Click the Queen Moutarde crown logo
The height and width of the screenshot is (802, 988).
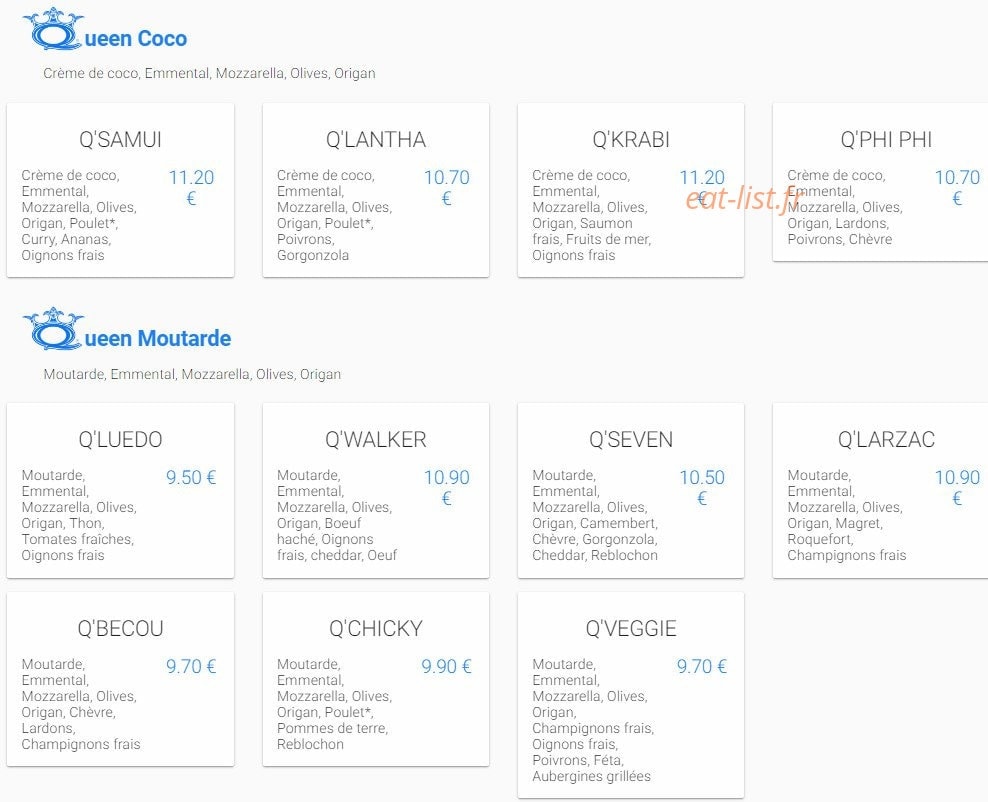[54, 328]
